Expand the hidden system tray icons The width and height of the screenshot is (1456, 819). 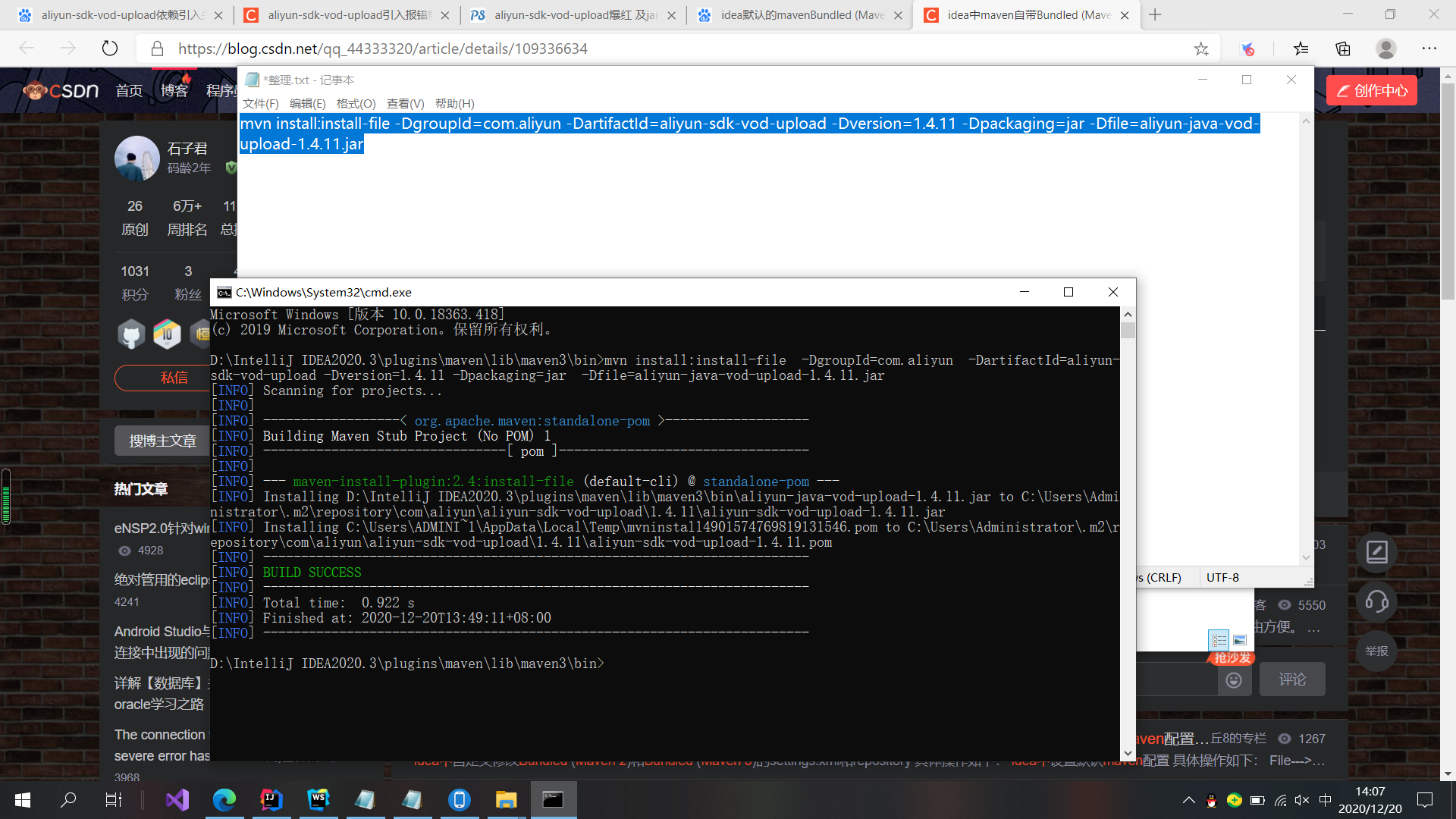click(1188, 800)
